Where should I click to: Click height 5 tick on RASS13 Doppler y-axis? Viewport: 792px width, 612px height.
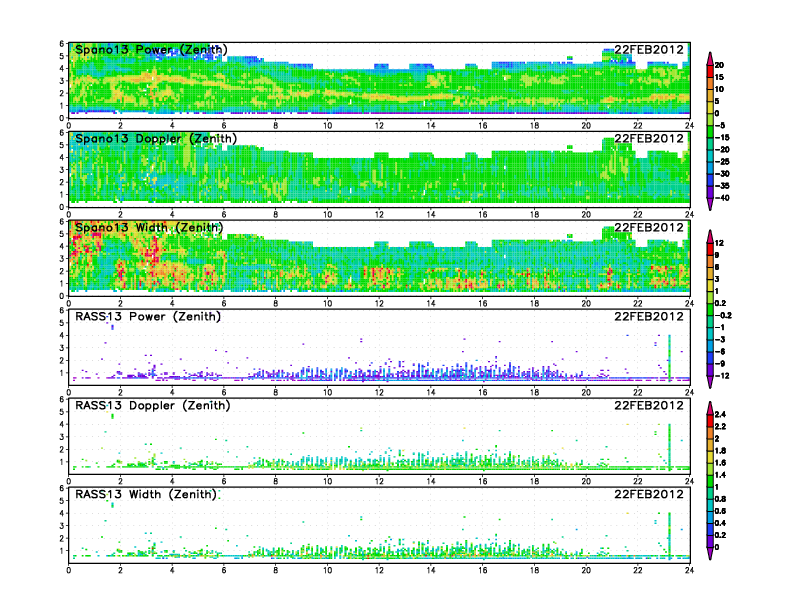(62, 412)
